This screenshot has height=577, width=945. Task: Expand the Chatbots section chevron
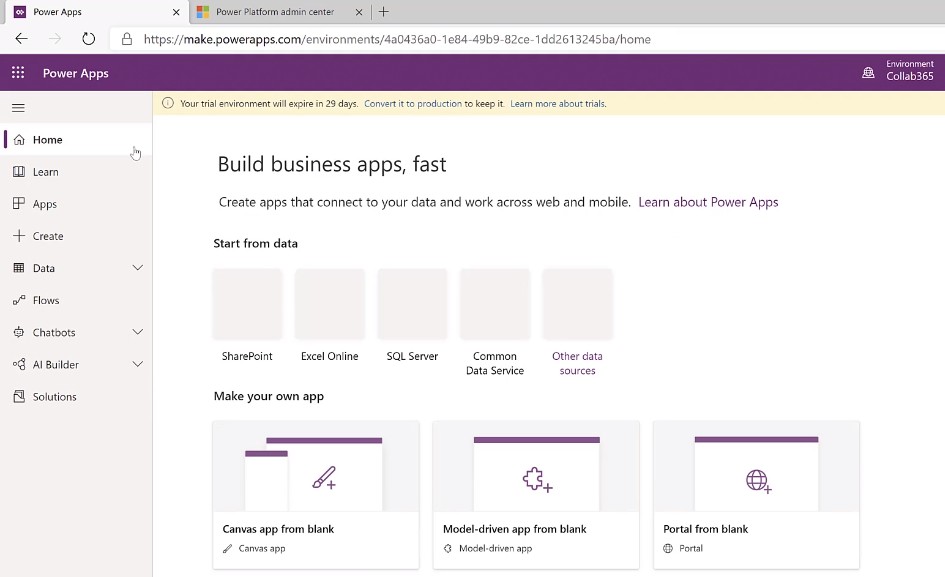tap(138, 332)
